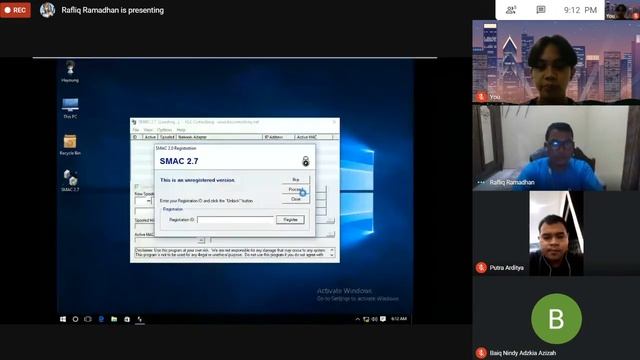Click the SMAC window title bar icon
Image resolution: width=640 pixels, height=360 pixels.
133,122
